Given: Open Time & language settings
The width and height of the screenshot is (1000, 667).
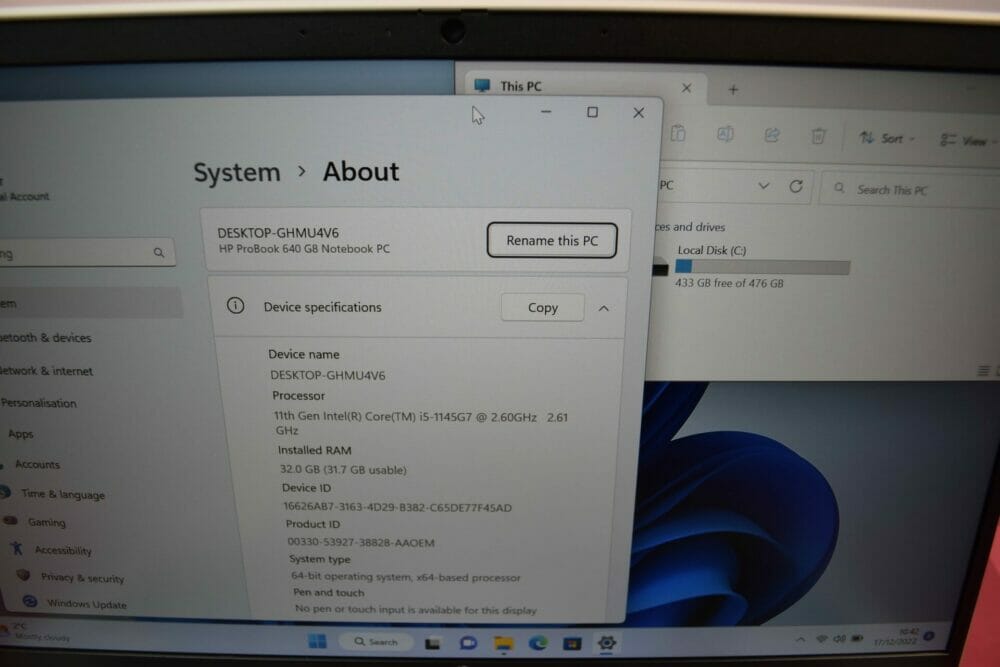Looking at the screenshot, I should coord(62,494).
